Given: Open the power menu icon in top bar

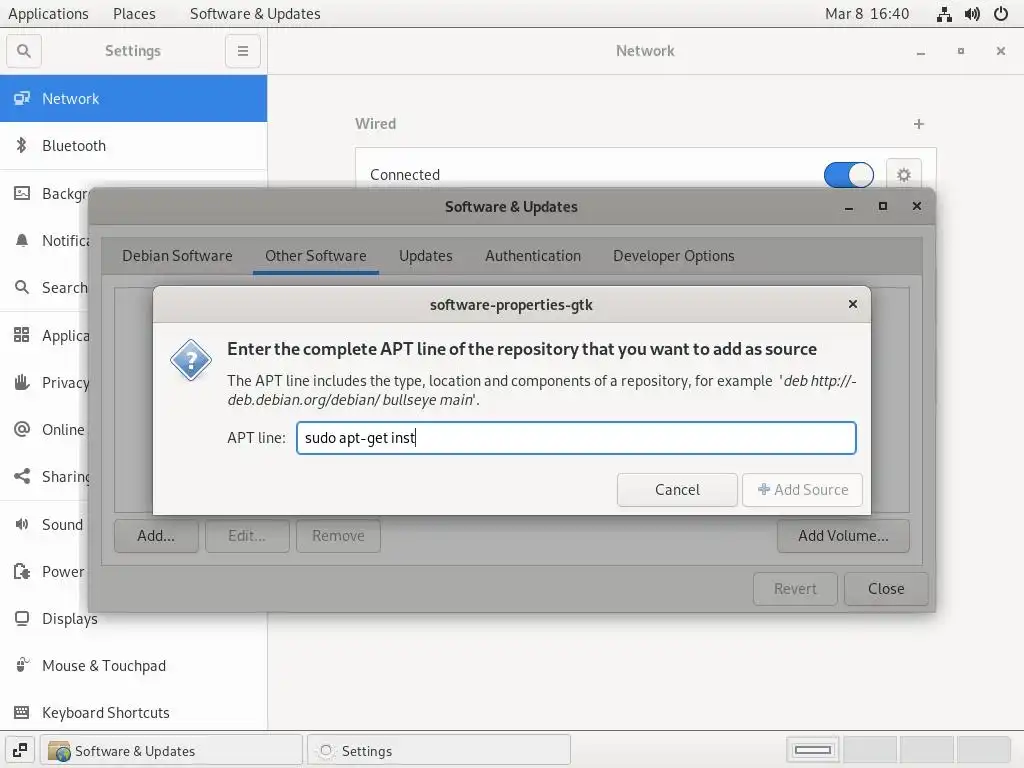Looking at the screenshot, I should [1000, 14].
